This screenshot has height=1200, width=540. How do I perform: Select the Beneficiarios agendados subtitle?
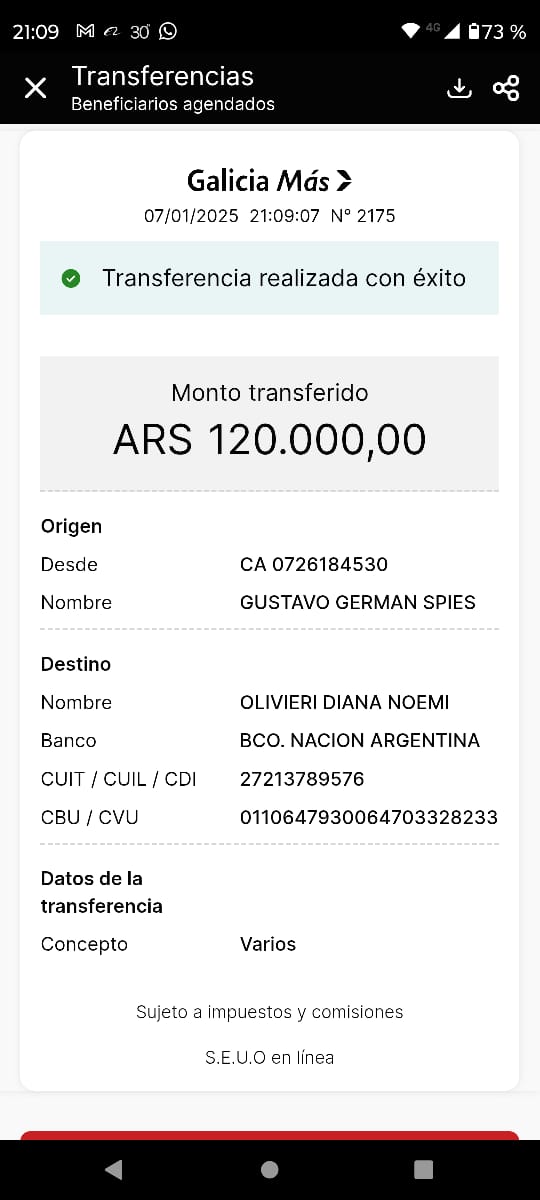tap(173, 104)
